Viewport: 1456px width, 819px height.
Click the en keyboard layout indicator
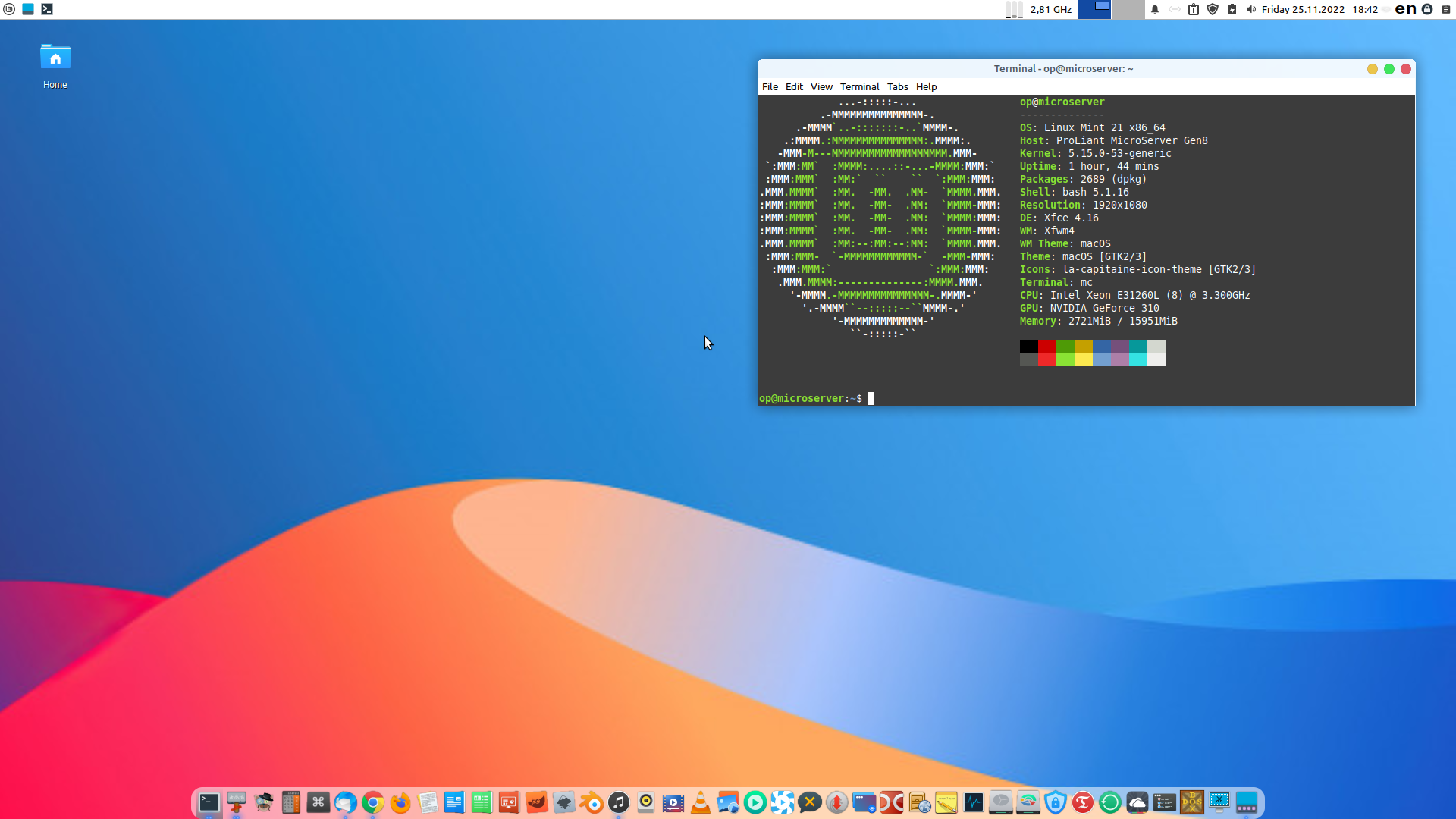1405,9
